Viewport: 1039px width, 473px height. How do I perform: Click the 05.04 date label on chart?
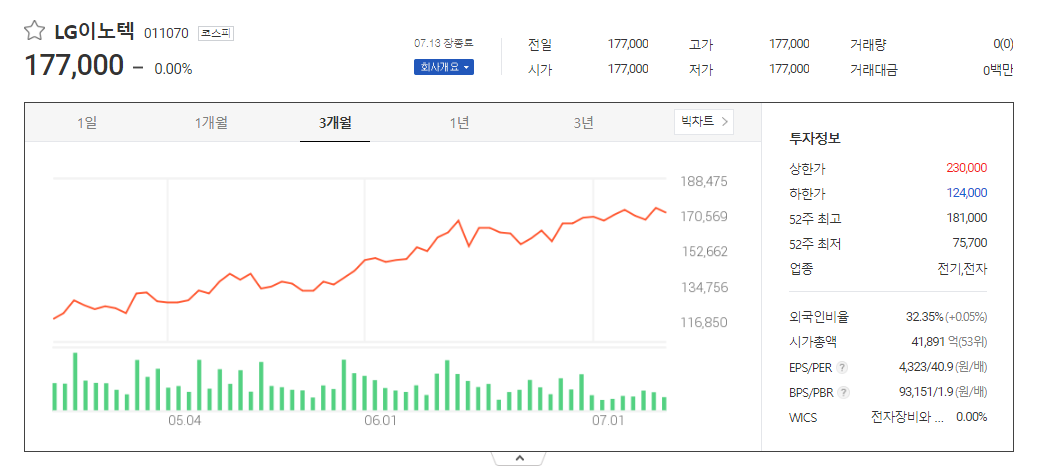click(184, 421)
